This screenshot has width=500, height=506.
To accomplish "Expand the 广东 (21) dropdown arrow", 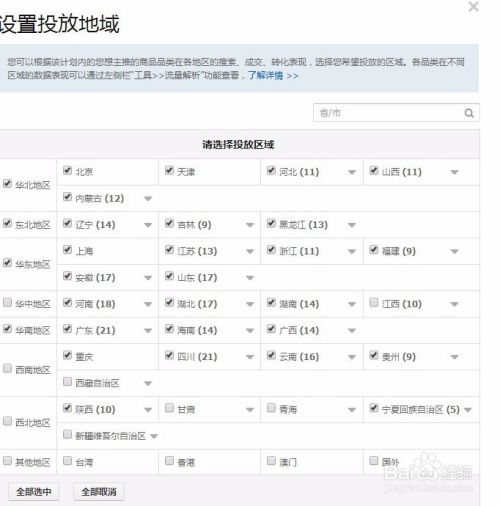I will (x=148, y=331).
